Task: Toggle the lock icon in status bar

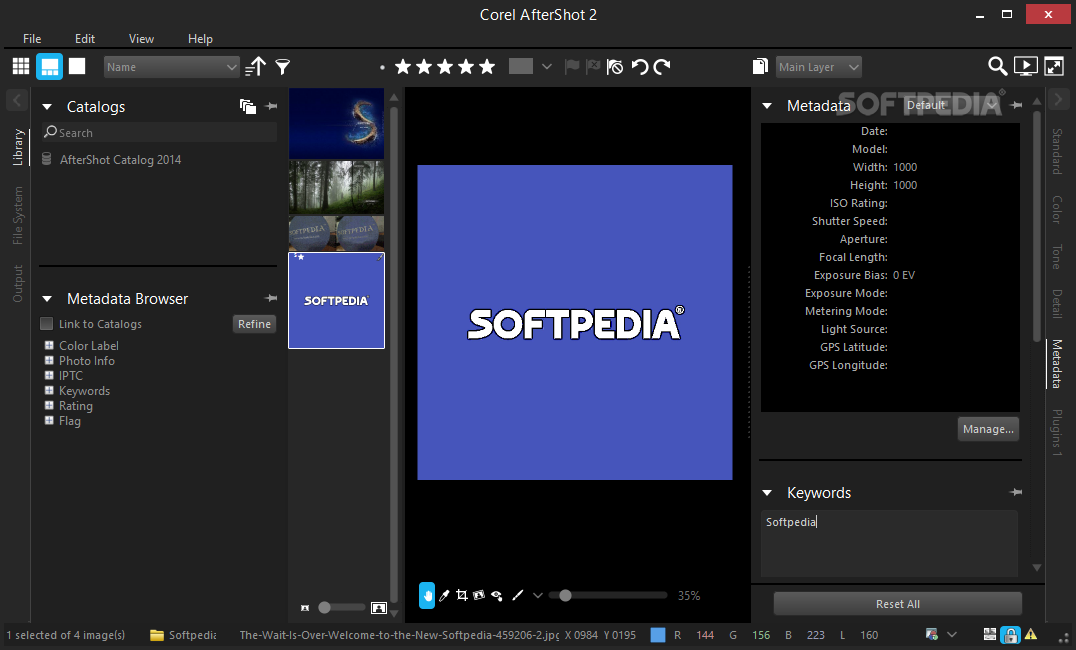Action: tap(1010, 635)
